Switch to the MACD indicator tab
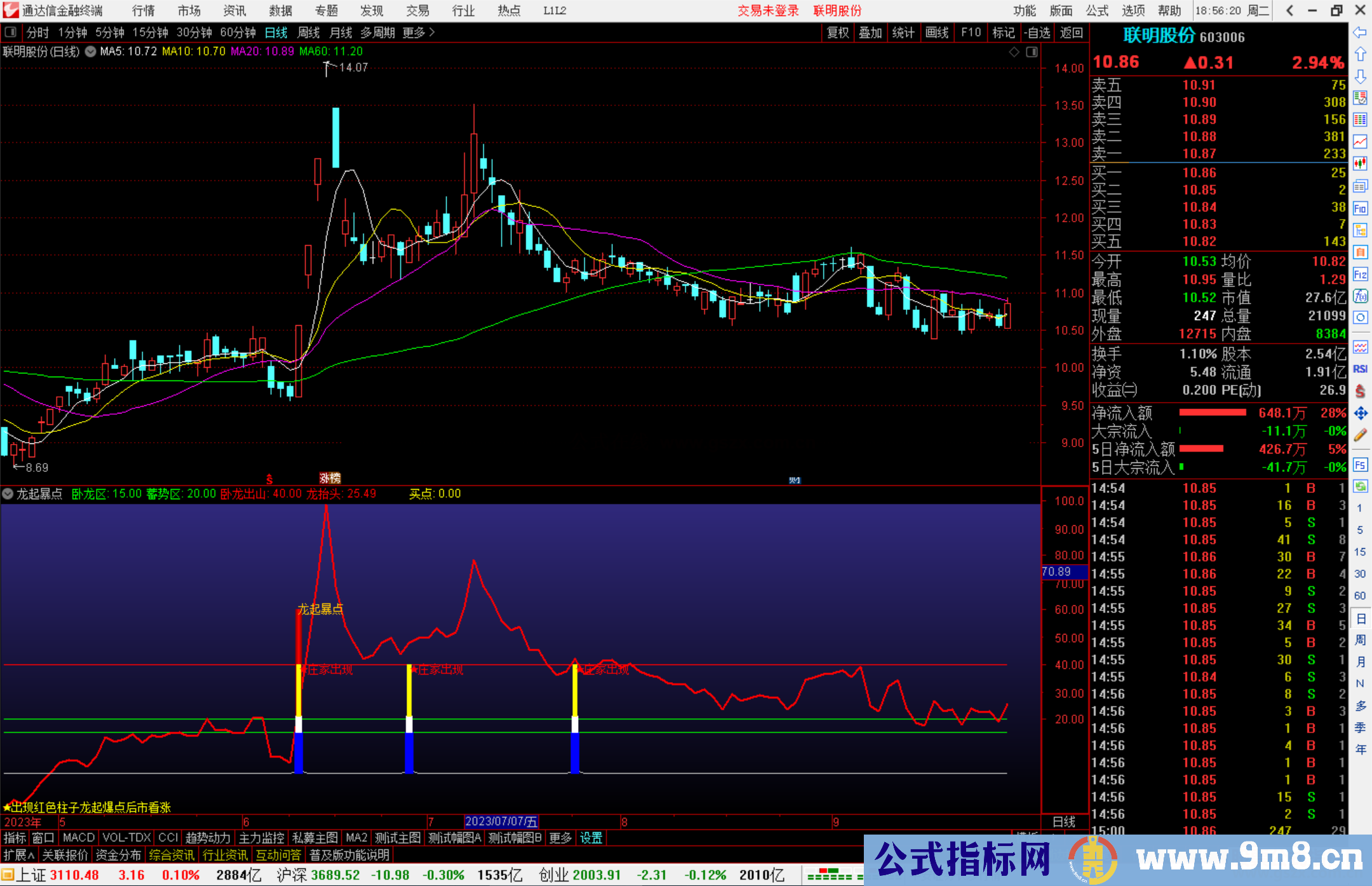The width and height of the screenshot is (1372, 886). coord(78,838)
